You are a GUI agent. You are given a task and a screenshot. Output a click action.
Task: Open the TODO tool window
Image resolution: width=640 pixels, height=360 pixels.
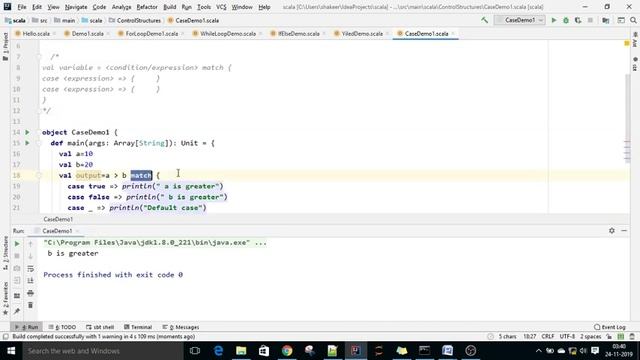coord(62,327)
